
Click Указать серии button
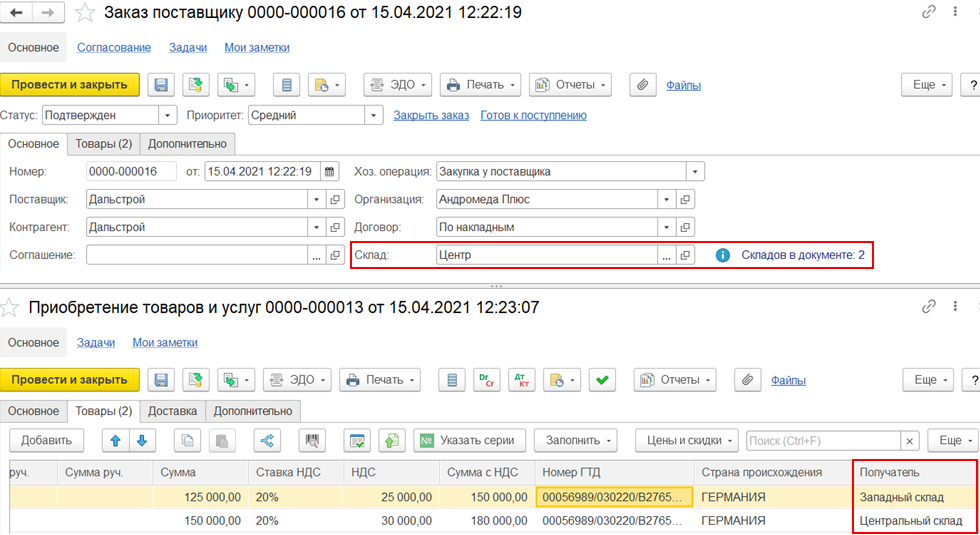click(469, 441)
